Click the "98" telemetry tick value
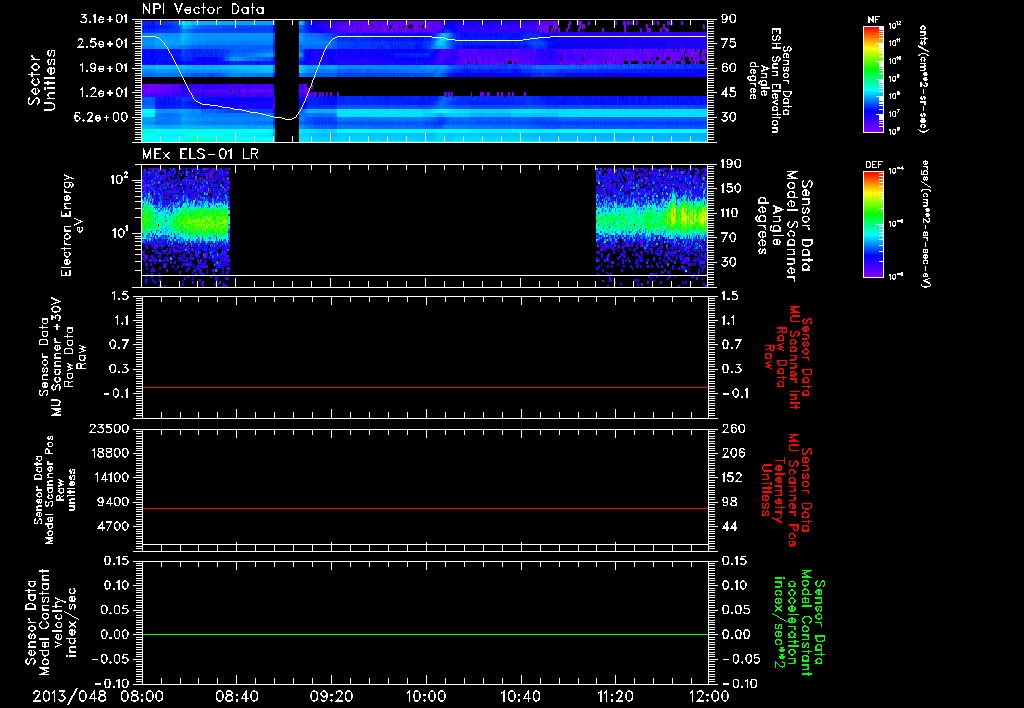The image size is (1024, 708). (x=729, y=502)
